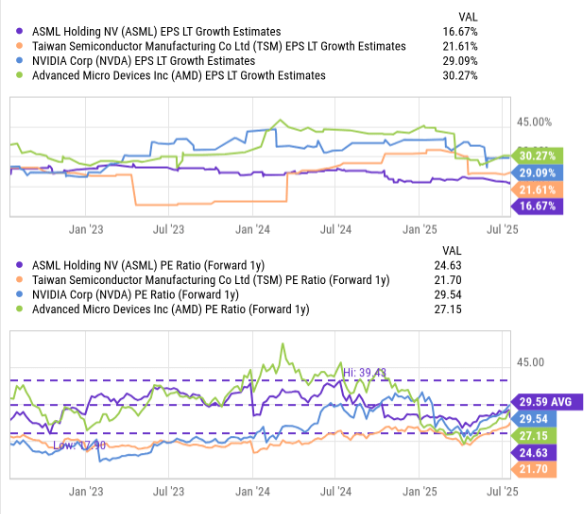Click the purple ASML EPS legend dot
587x514 pixels.
click(19, 31)
